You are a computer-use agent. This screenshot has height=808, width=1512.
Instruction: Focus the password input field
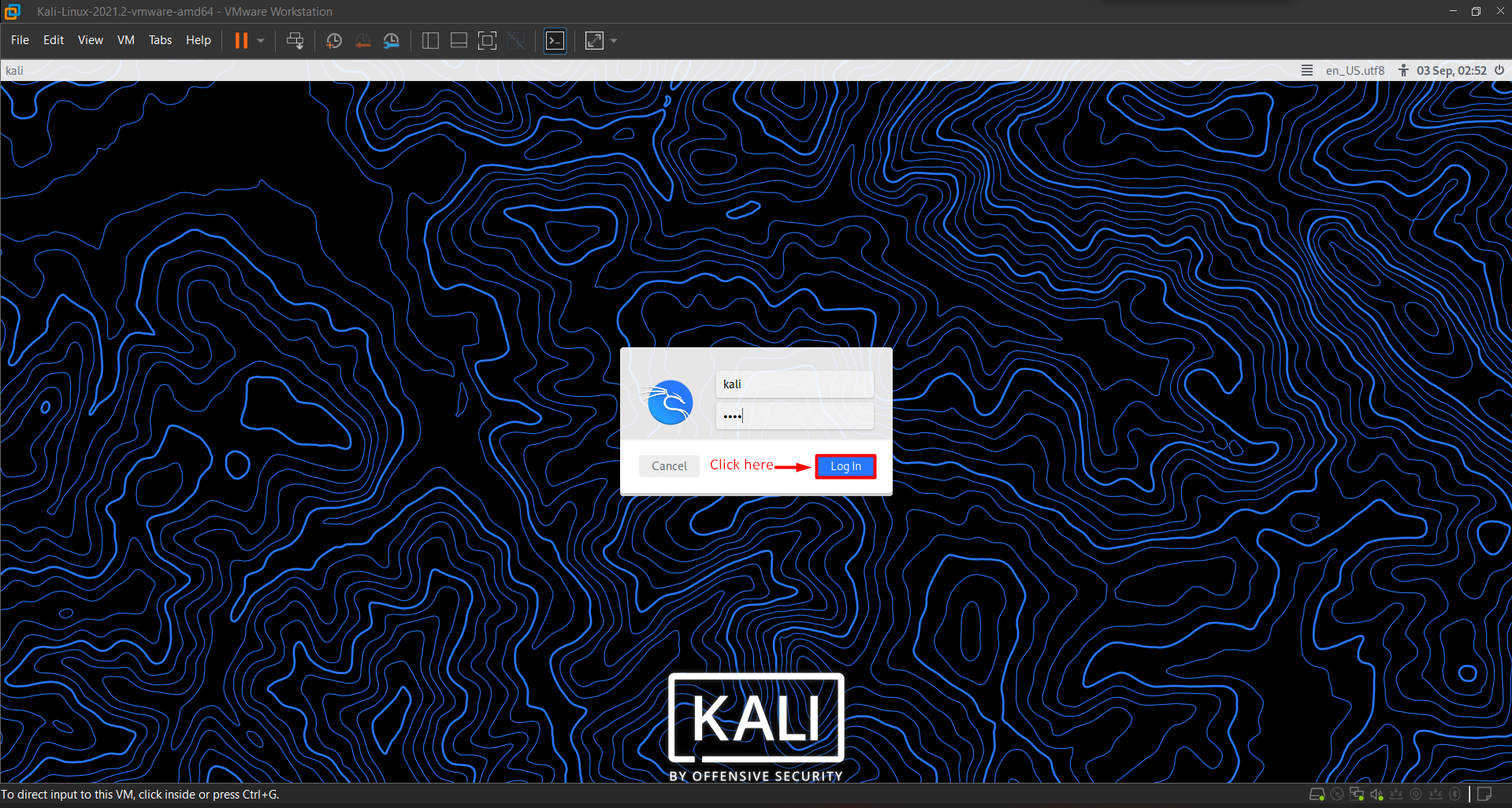794,416
